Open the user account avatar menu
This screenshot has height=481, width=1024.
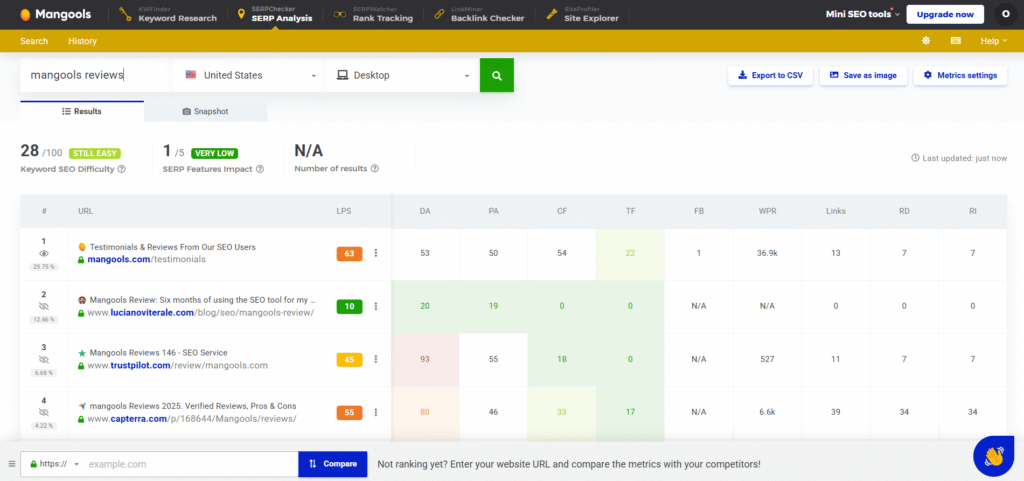point(1005,14)
